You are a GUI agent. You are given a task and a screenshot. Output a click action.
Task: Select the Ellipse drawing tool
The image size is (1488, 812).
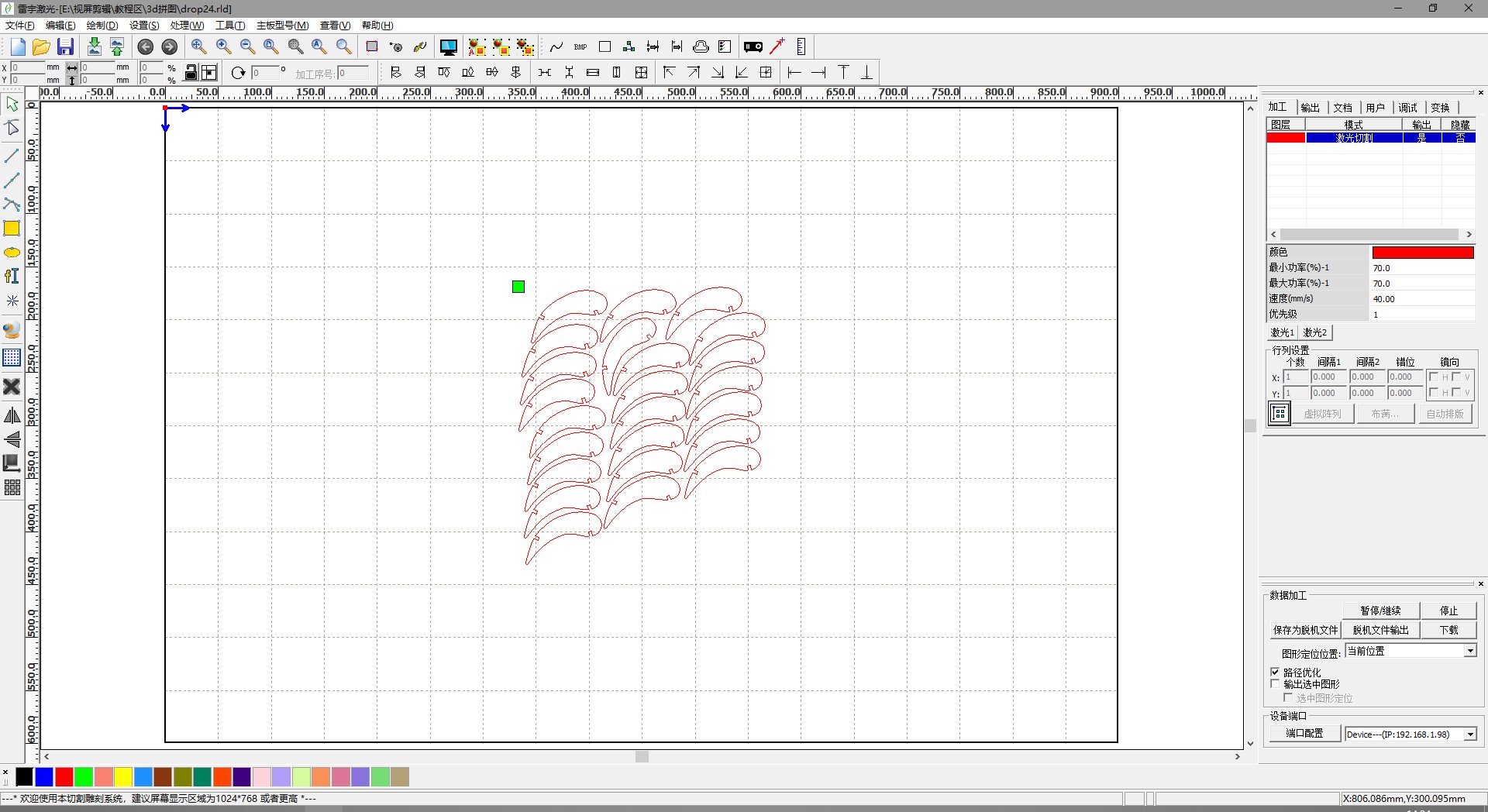pyautogui.click(x=12, y=252)
